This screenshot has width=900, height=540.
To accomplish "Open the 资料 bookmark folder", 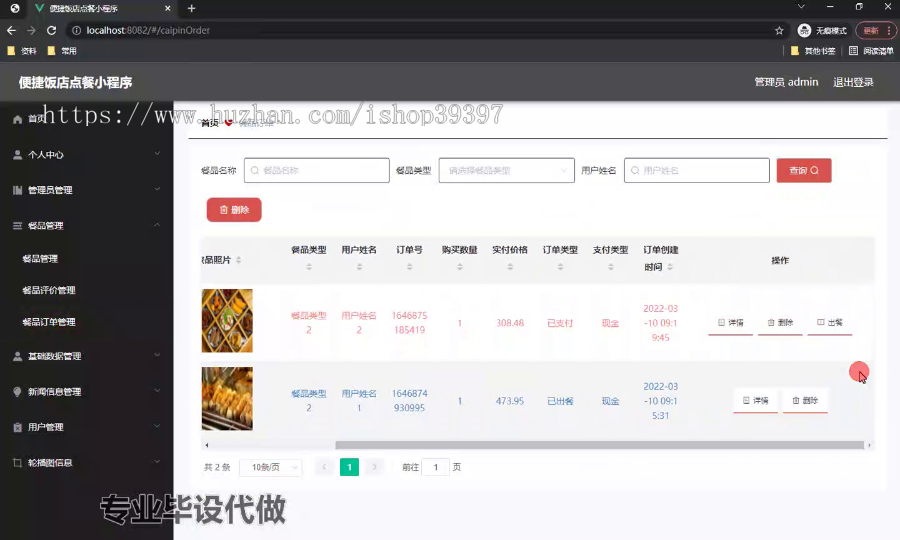I will coord(22,51).
